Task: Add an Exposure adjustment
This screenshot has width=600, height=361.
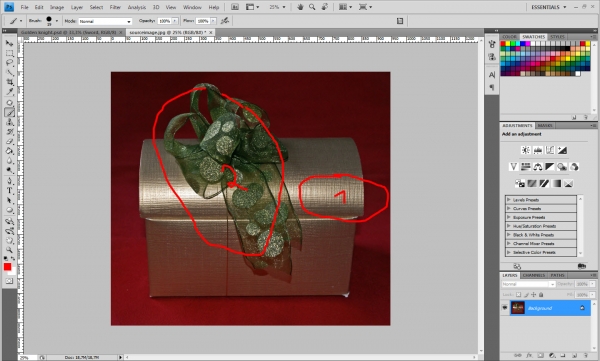Action: click(562, 150)
